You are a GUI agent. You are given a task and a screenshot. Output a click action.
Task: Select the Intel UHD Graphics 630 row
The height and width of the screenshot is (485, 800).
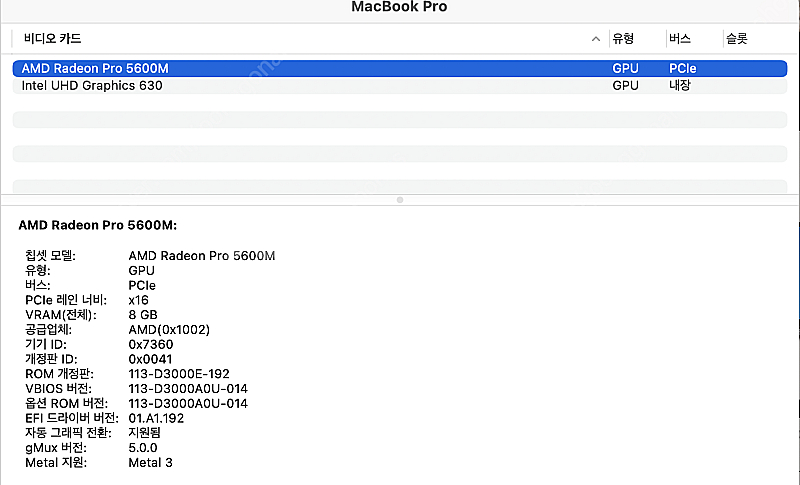[x=399, y=86]
